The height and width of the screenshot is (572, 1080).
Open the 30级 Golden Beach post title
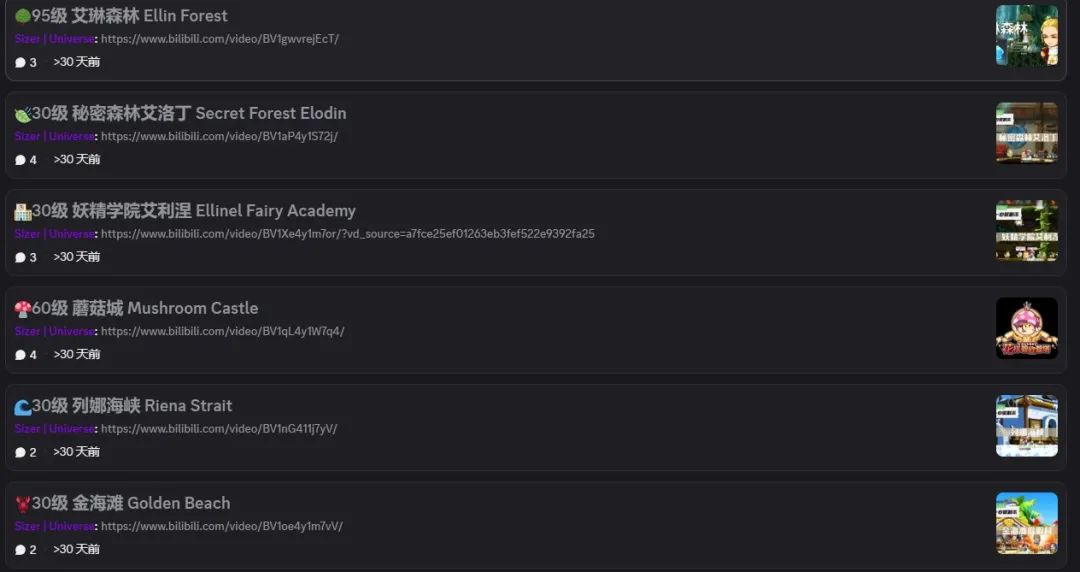pyautogui.click(x=131, y=503)
